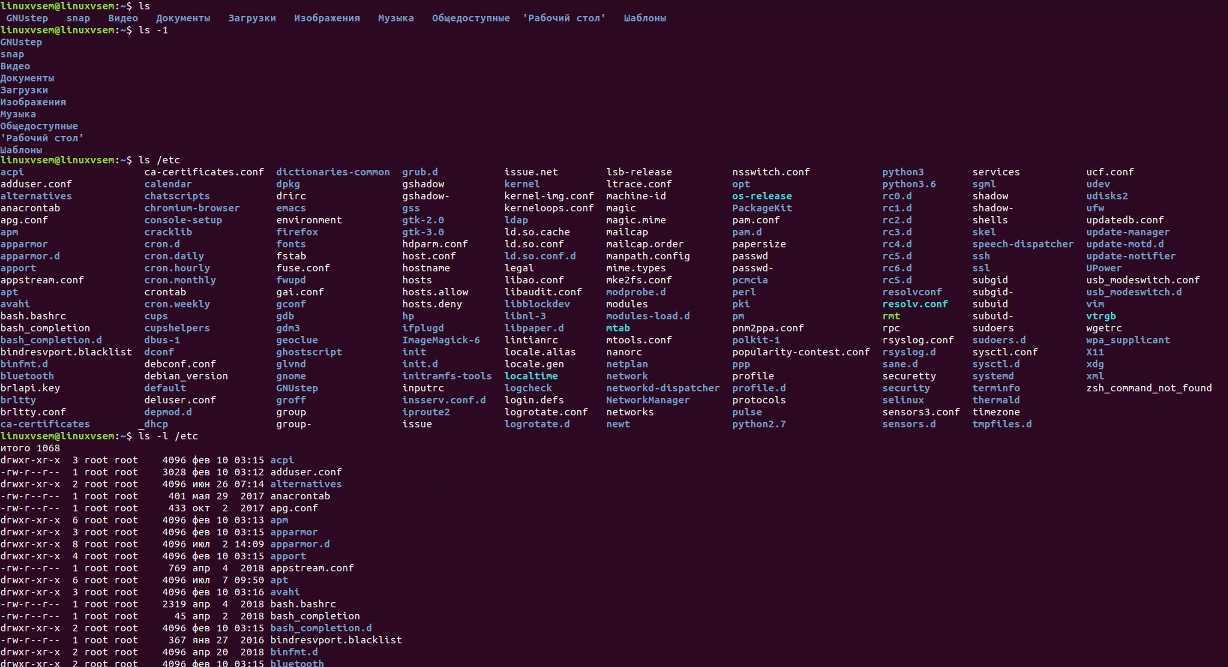Click the chromium-browser directory entry
Screen dimensions: 1228x667
pyautogui.click(x=191, y=208)
